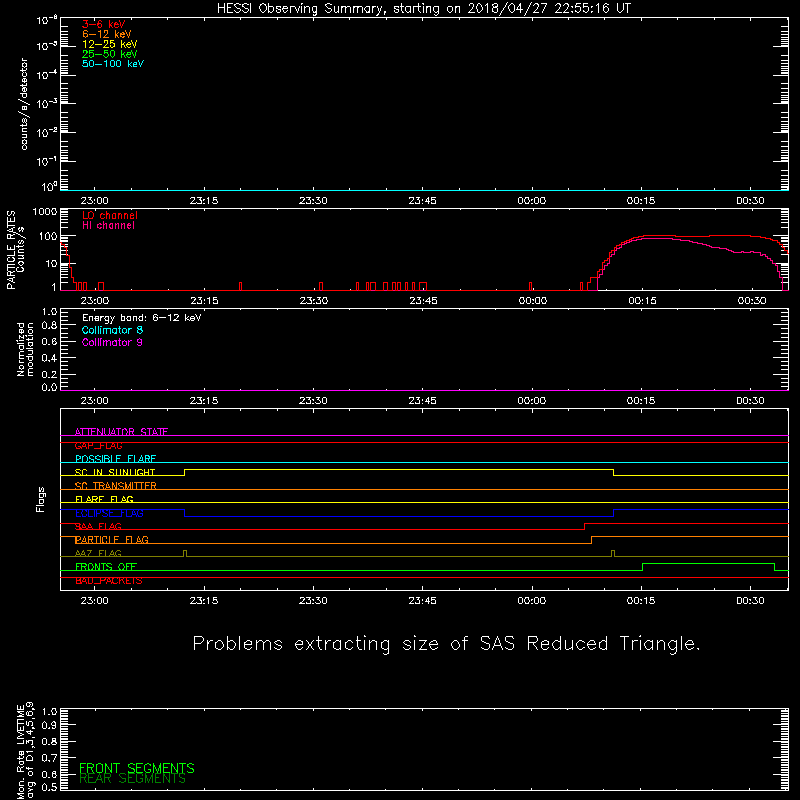Select the red 3-6 keV legend entry
Screen dimensions: 800x800
pos(104,24)
